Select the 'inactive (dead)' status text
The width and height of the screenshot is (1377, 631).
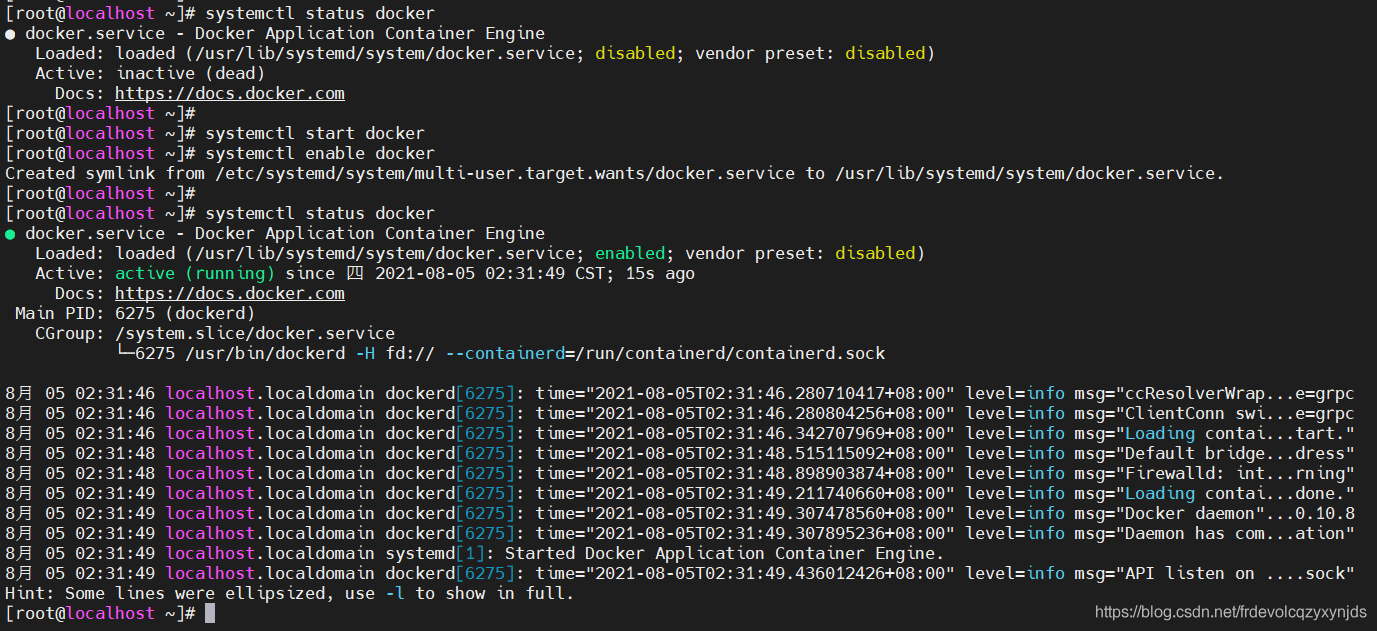[190, 73]
